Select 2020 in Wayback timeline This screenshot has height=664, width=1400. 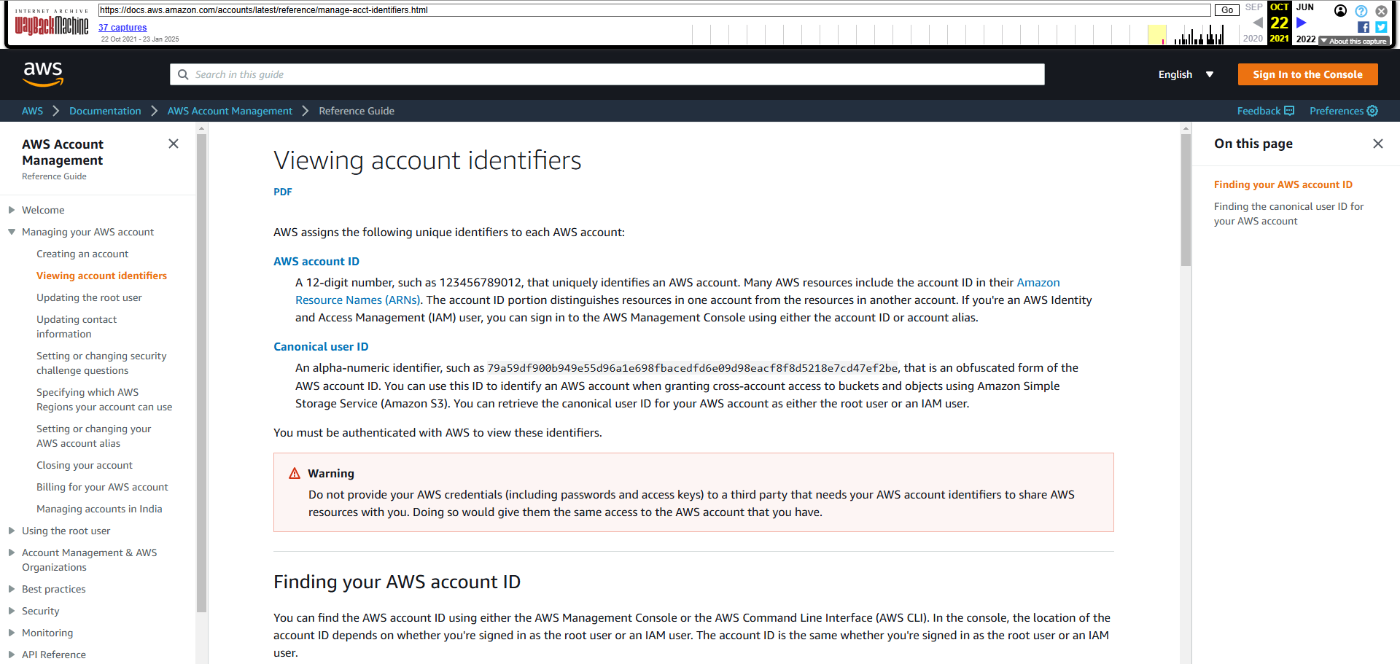[x=1253, y=38]
